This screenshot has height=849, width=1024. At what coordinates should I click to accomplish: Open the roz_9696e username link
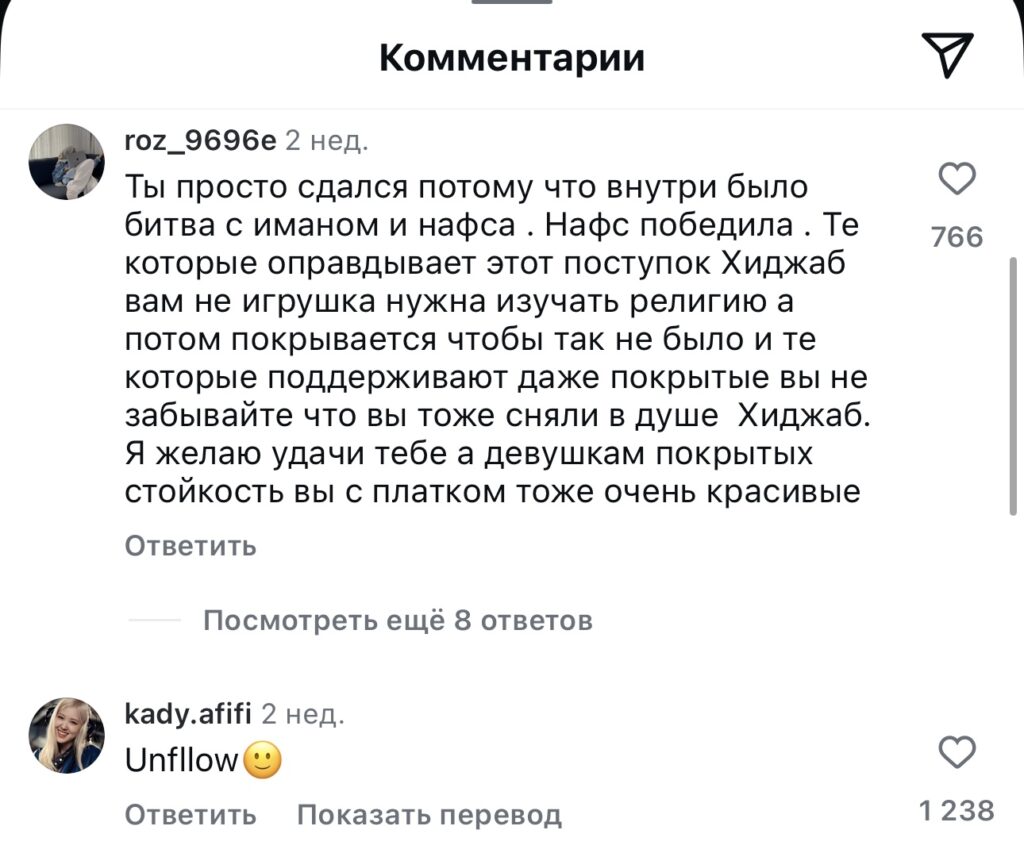pyautogui.click(x=200, y=141)
